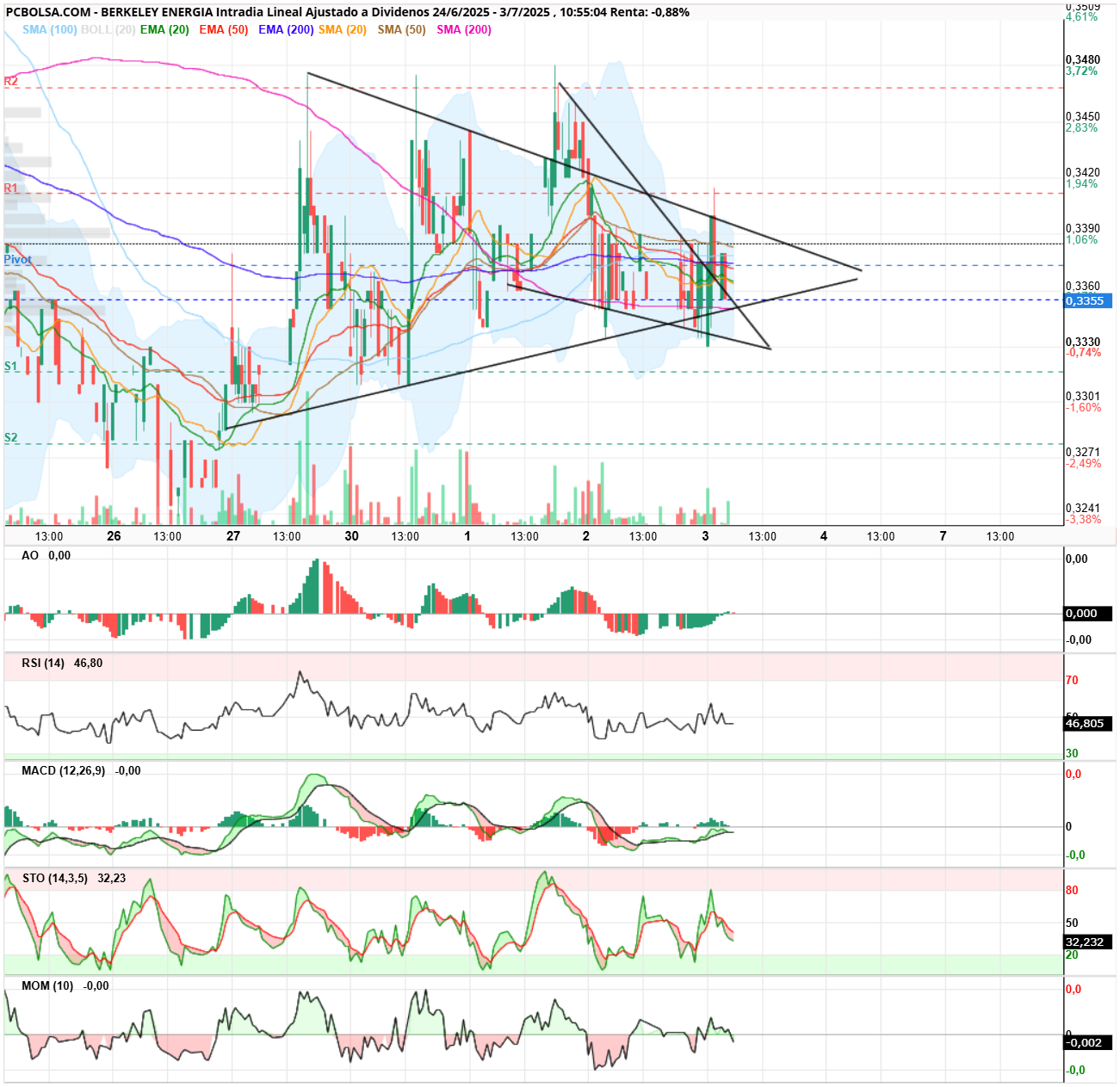Viewport: 1120px width, 1087px height.
Task: Click the current price tag 0,3355
Action: 1089,300
